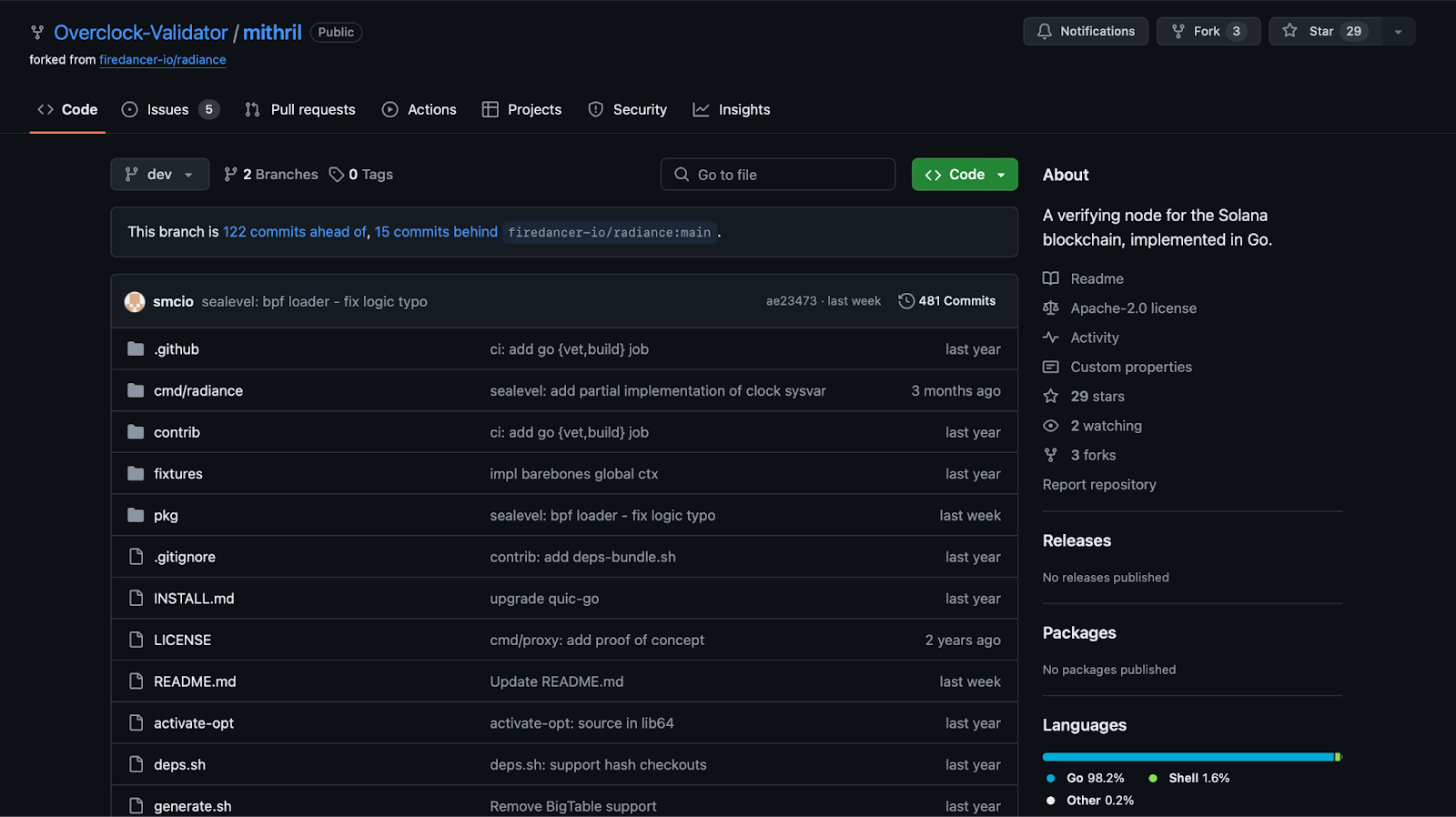Open the Packages heading link
Viewport: 1456px width, 817px height.
pyautogui.click(x=1079, y=633)
